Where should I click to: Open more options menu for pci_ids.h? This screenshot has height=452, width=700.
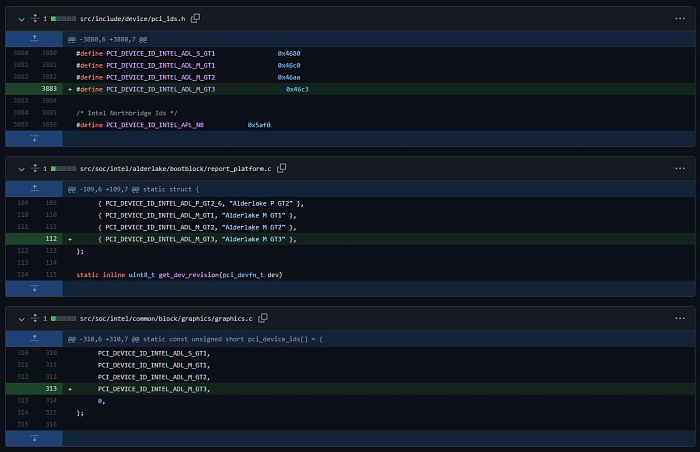(x=680, y=19)
